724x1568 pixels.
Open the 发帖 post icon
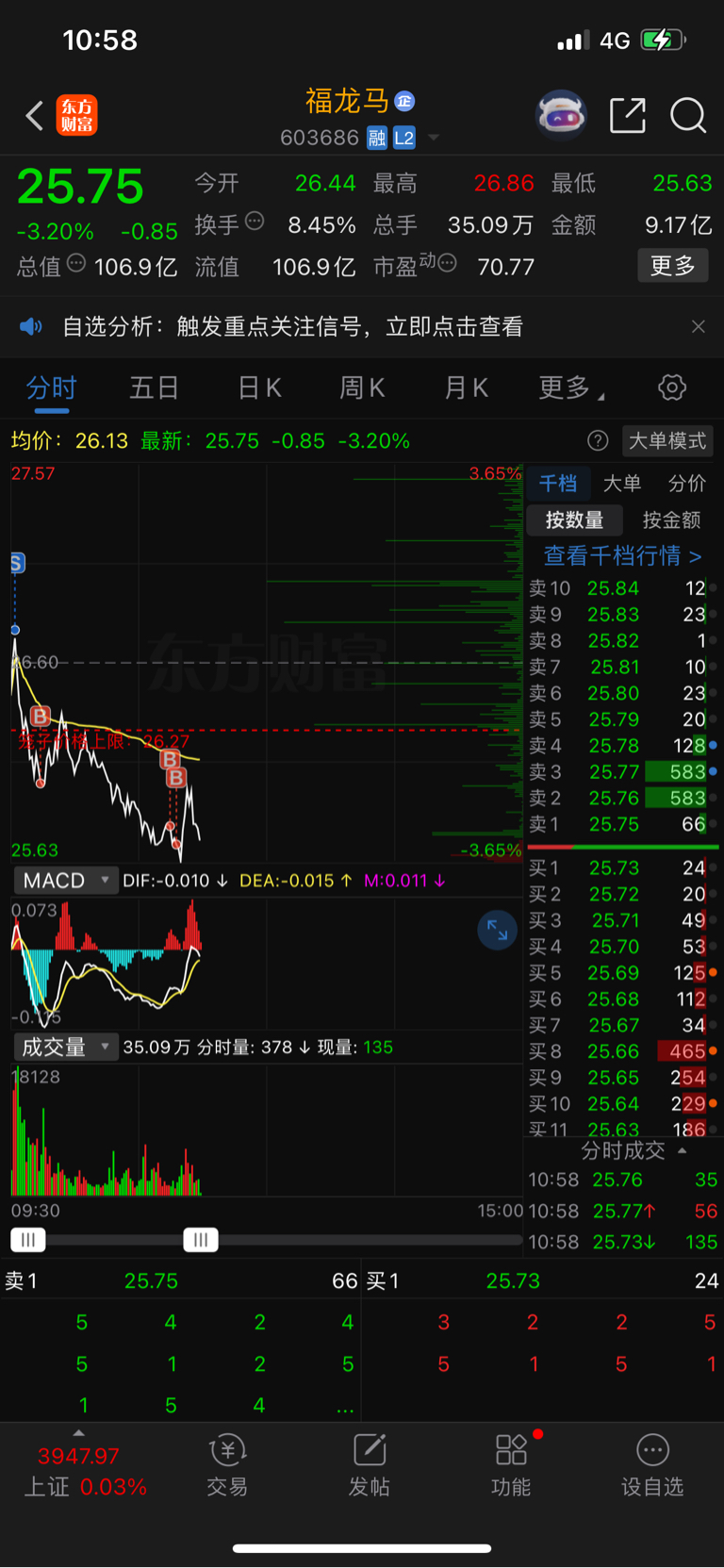tap(370, 1464)
